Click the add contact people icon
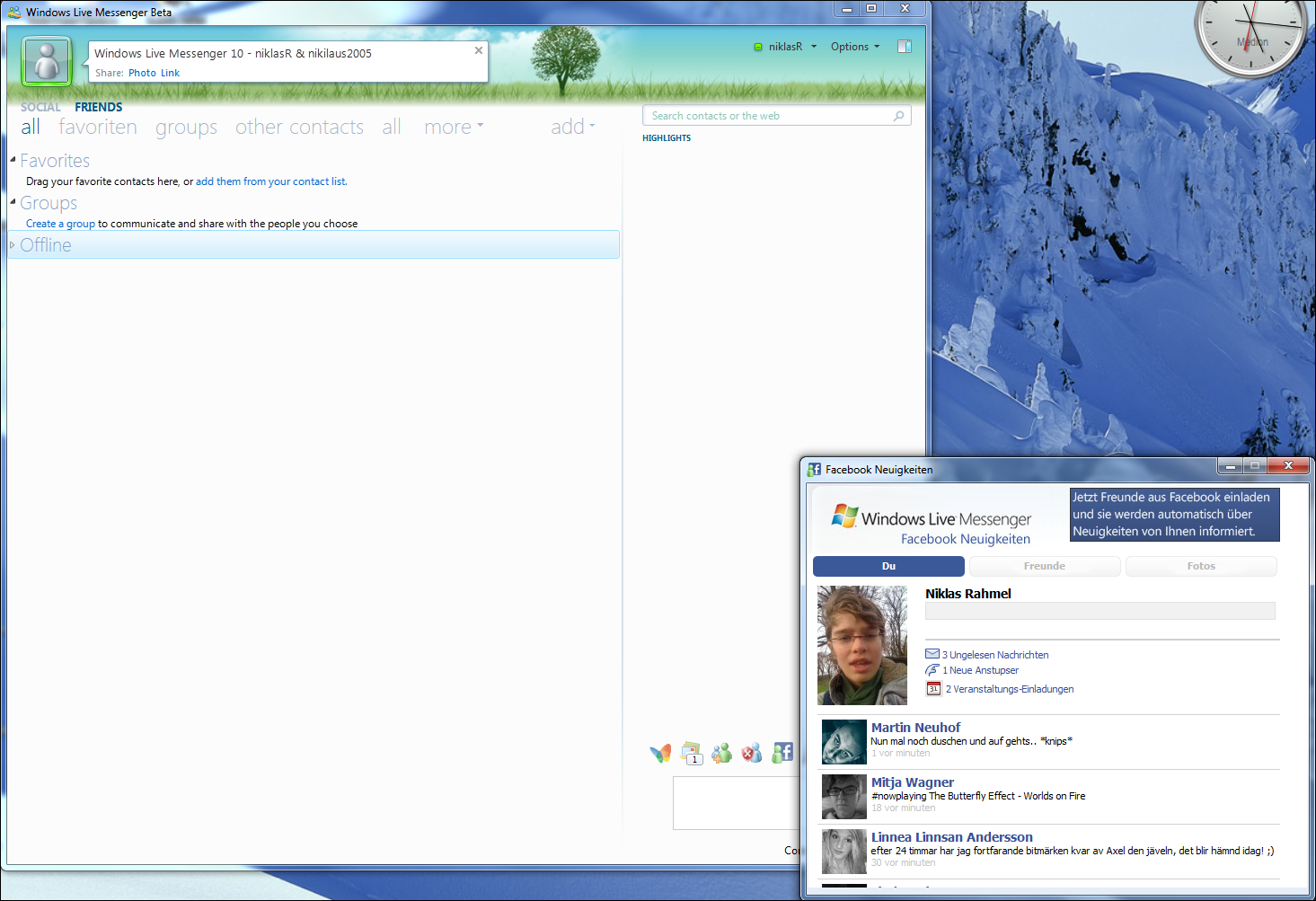 722,753
